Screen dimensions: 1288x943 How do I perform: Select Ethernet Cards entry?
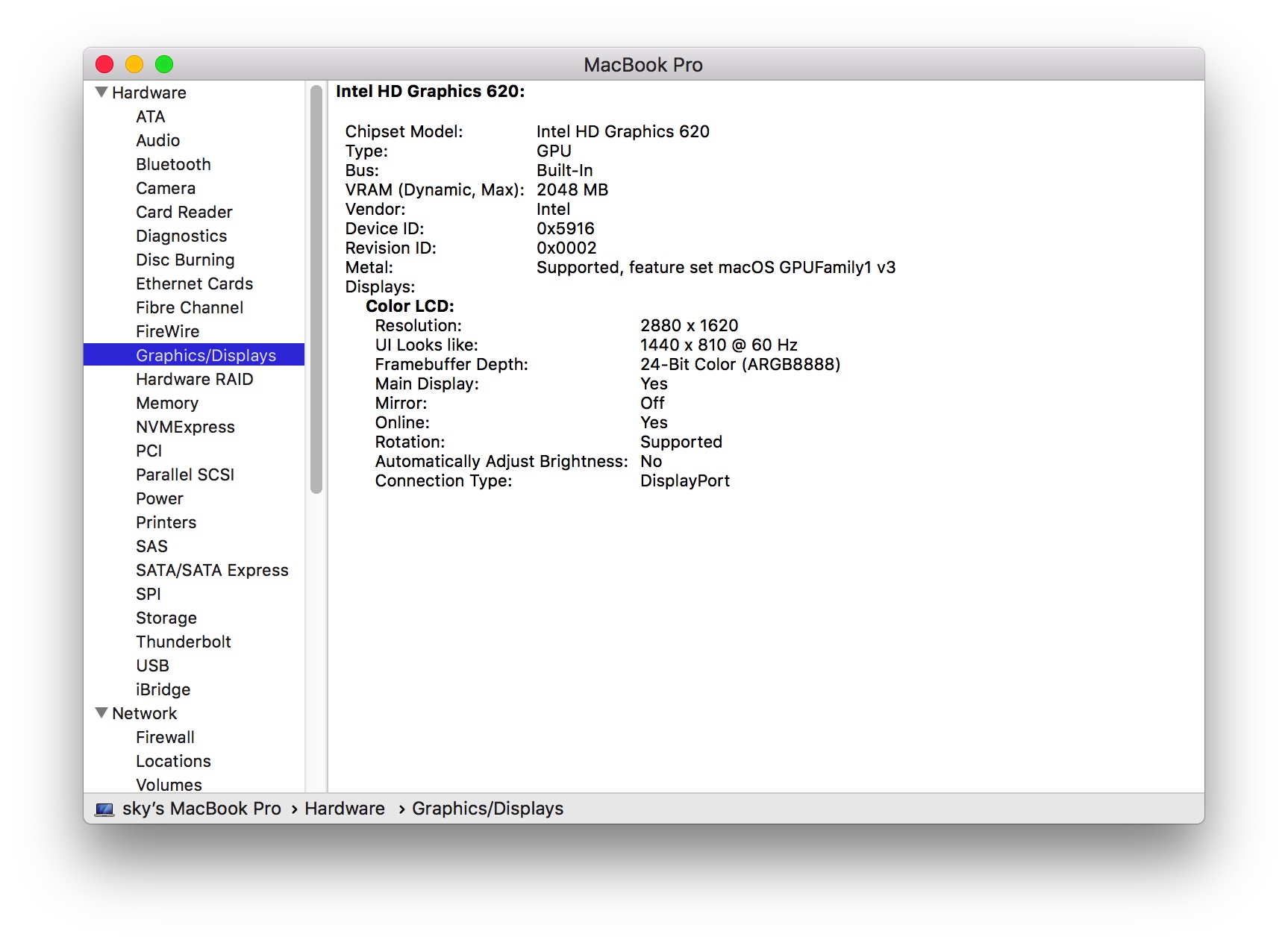[x=194, y=283]
